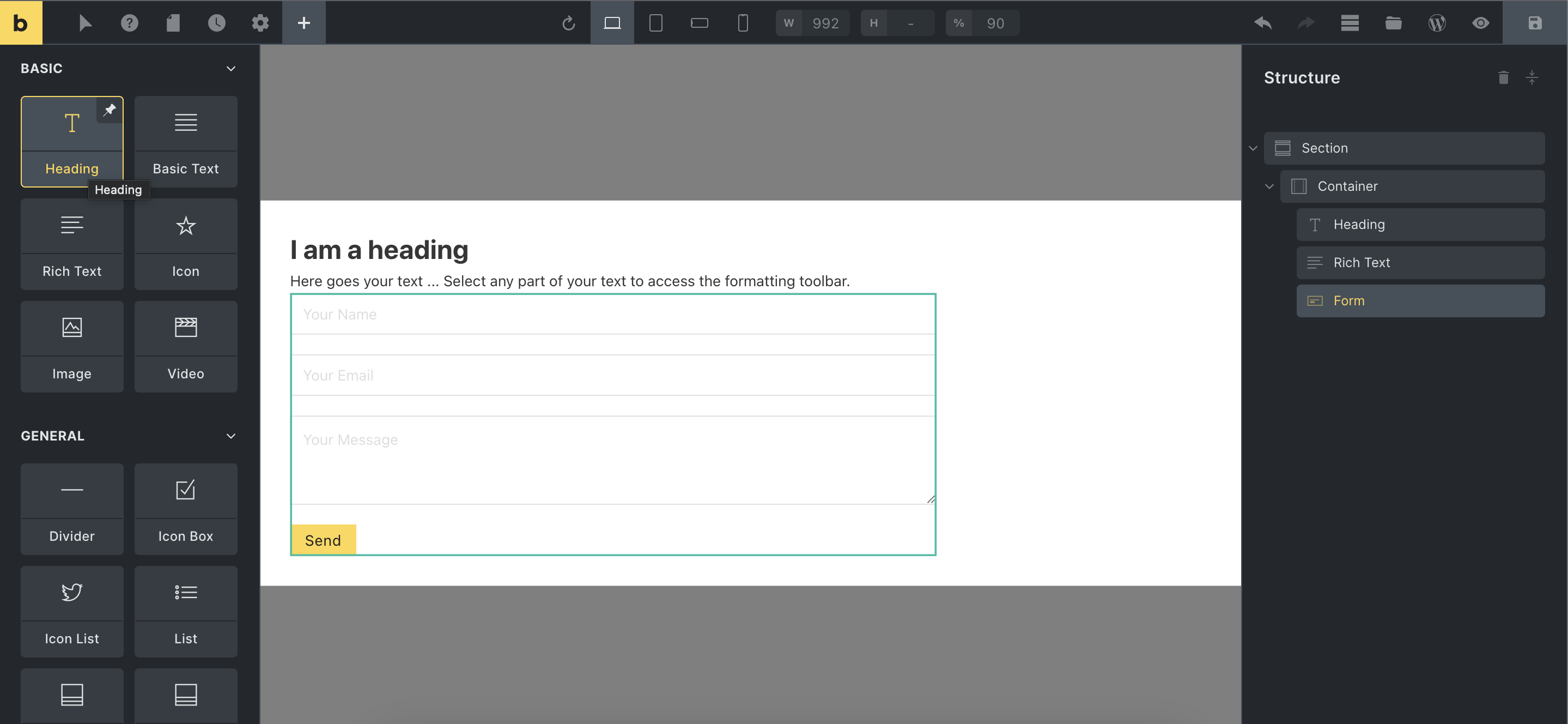
Task: Click the Brizy logo
Action: pos(21,22)
